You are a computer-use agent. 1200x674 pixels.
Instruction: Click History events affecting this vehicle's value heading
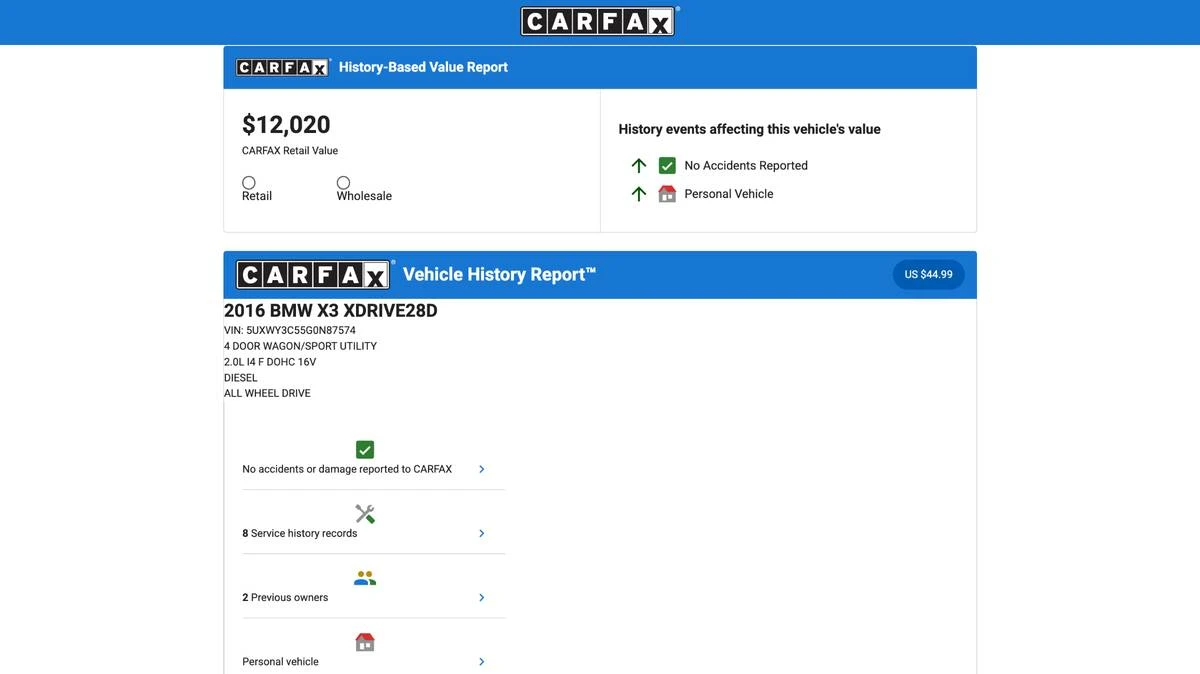tap(750, 129)
